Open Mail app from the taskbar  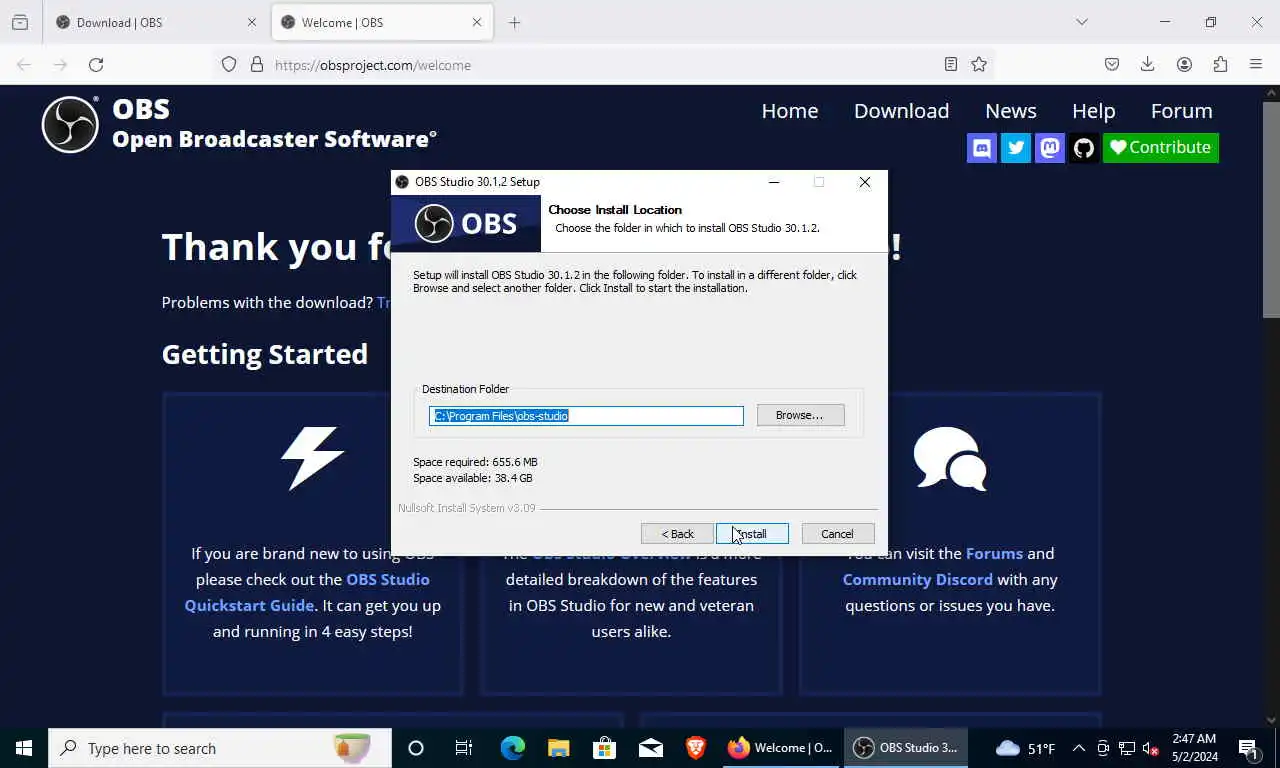[650, 748]
